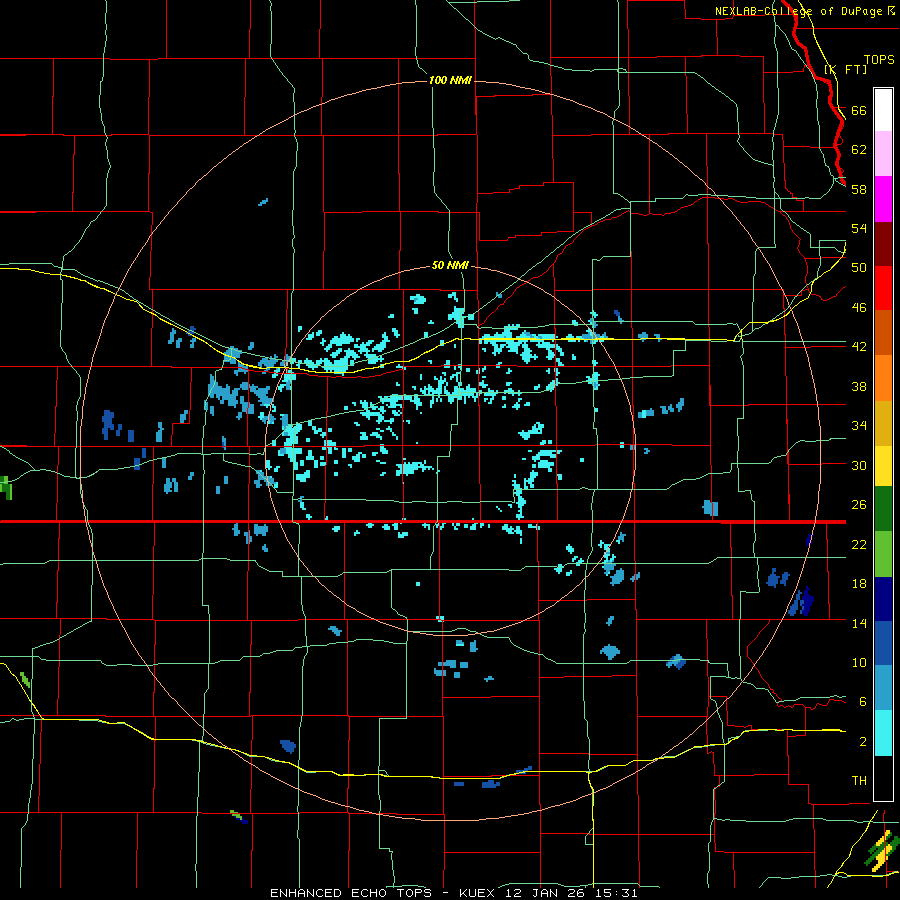Click the orange 38-42 kft legend swatch
Image resolution: width=900 pixels, height=900 pixels.
pos(883,378)
